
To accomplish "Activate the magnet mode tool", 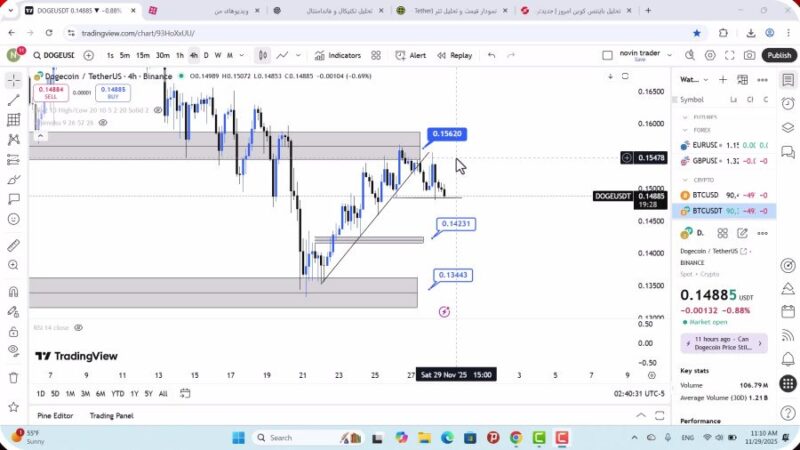I will click(x=13, y=292).
